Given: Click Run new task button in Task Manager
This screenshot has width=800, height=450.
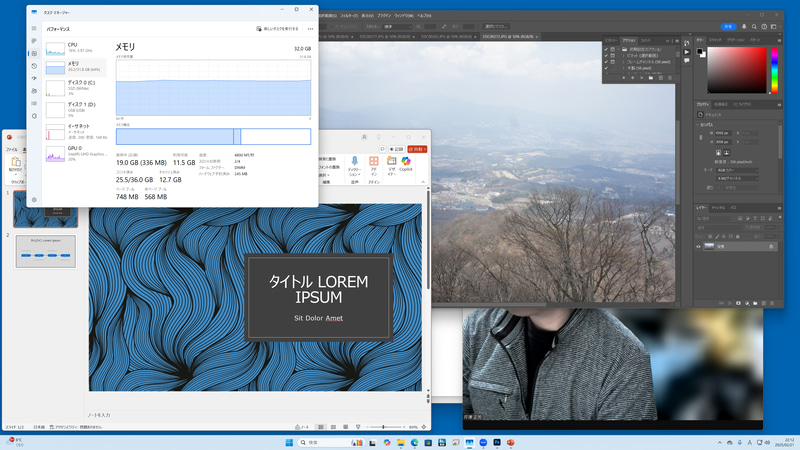Looking at the screenshot, I should point(277,29).
